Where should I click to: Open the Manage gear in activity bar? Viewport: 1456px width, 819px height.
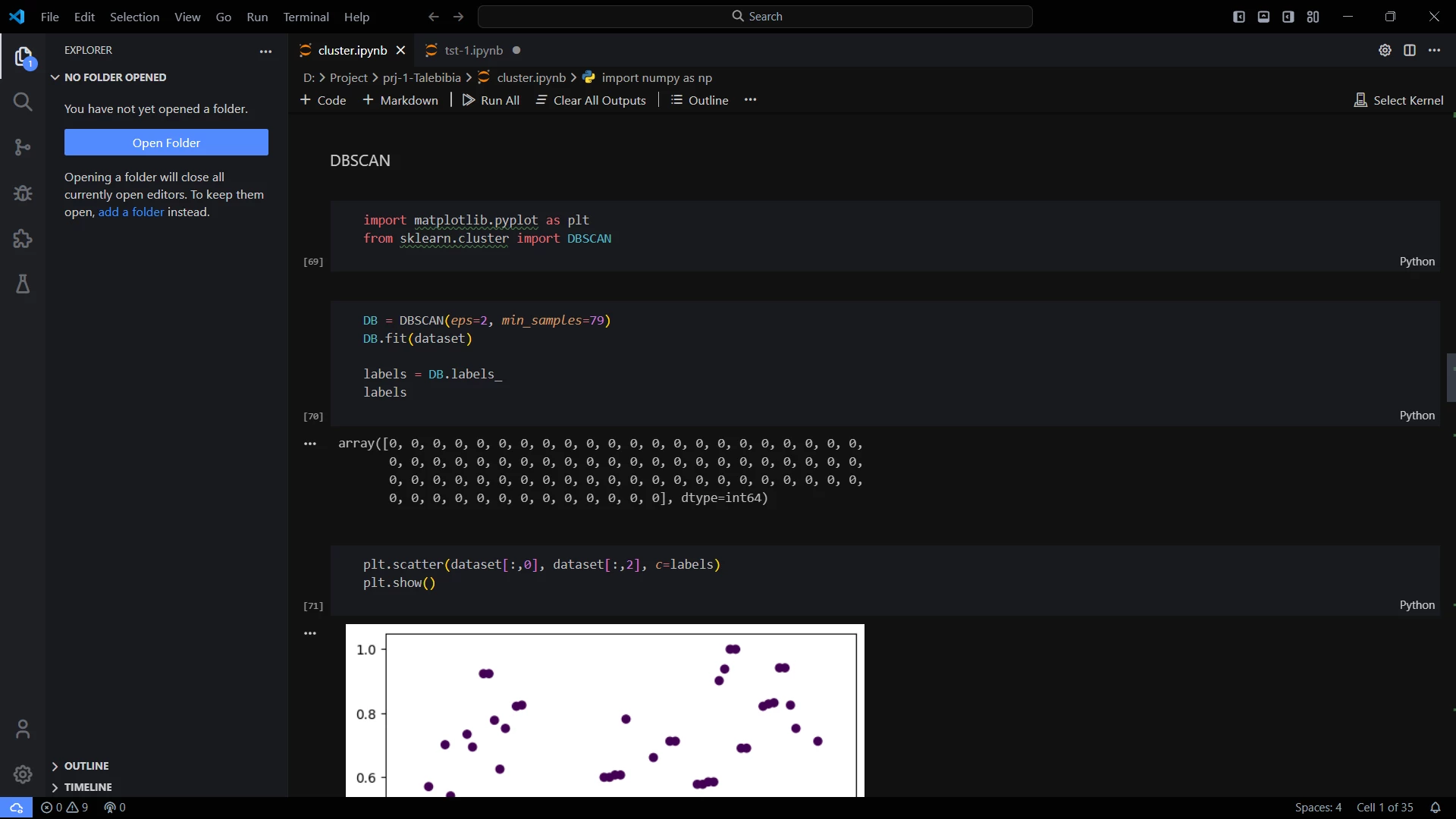23,774
